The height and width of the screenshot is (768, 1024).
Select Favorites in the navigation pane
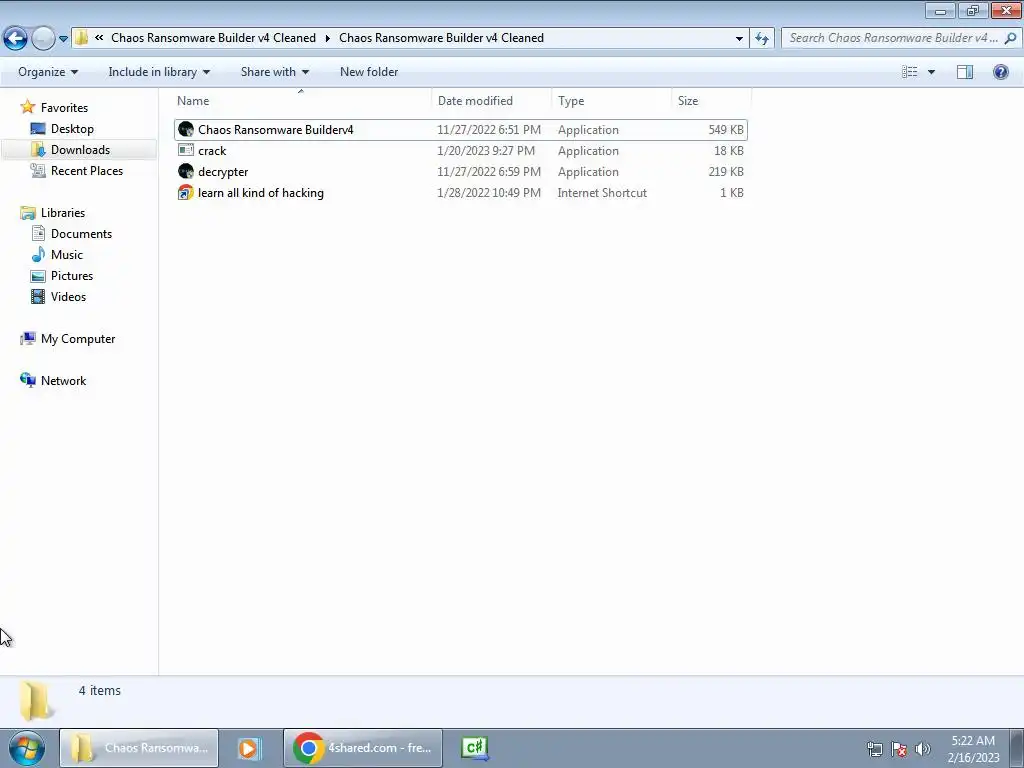(64, 108)
